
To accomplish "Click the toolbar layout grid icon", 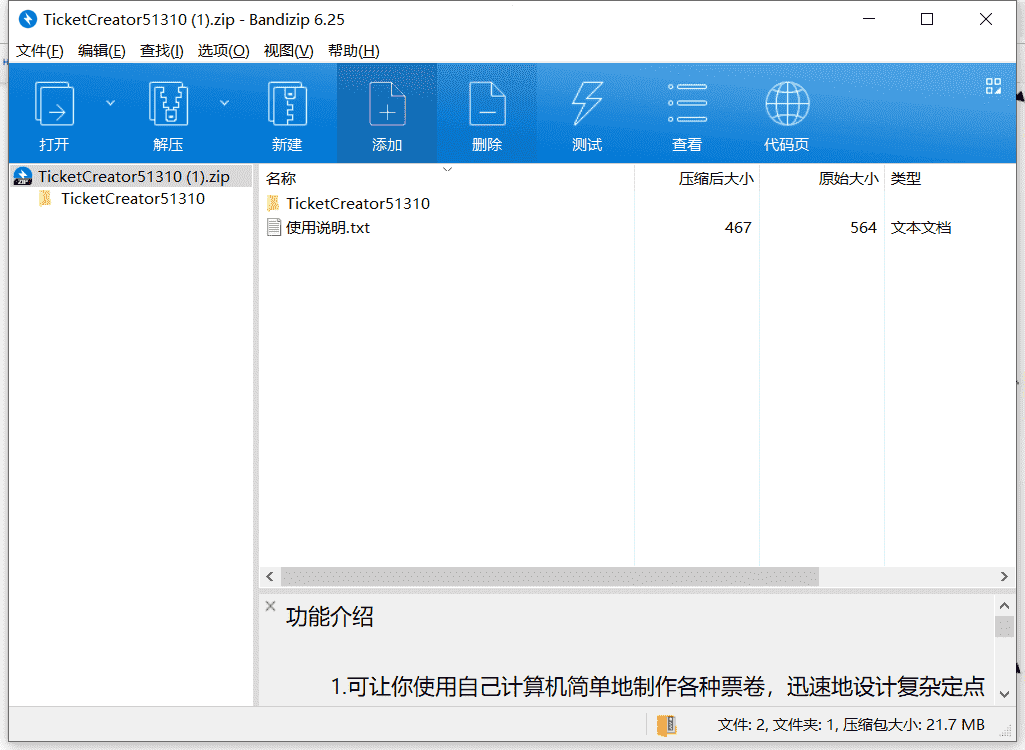I will 993,86.
